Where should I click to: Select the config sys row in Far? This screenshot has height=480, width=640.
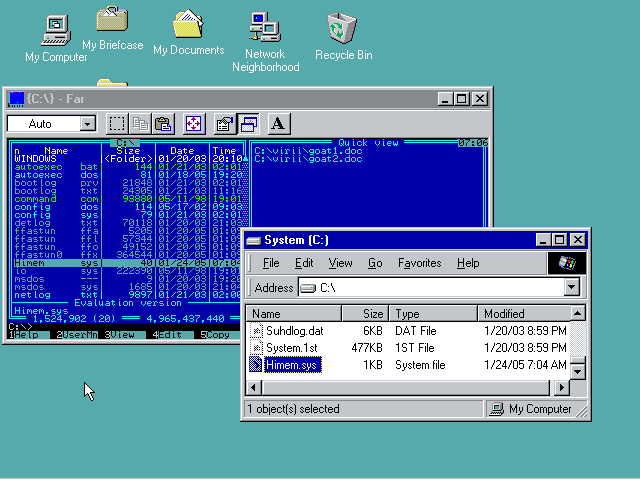click(128, 215)
